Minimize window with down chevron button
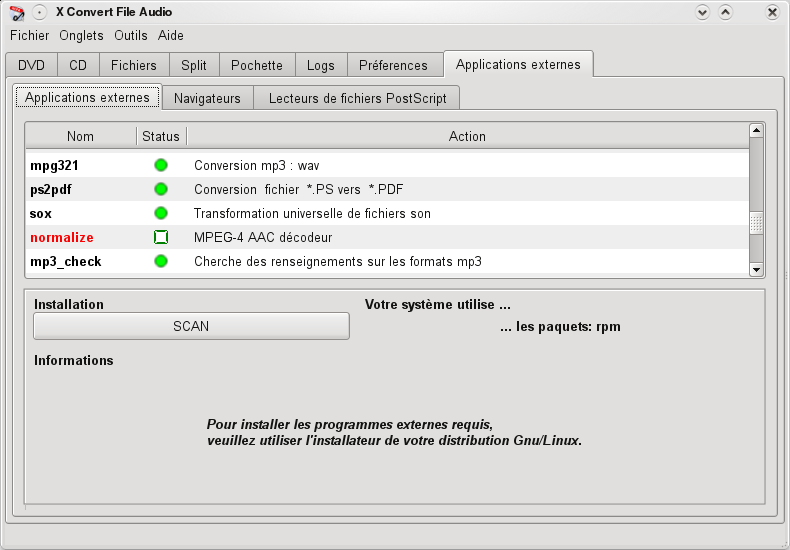The width and height of the screenshot is (790, 550). point(702,12)
